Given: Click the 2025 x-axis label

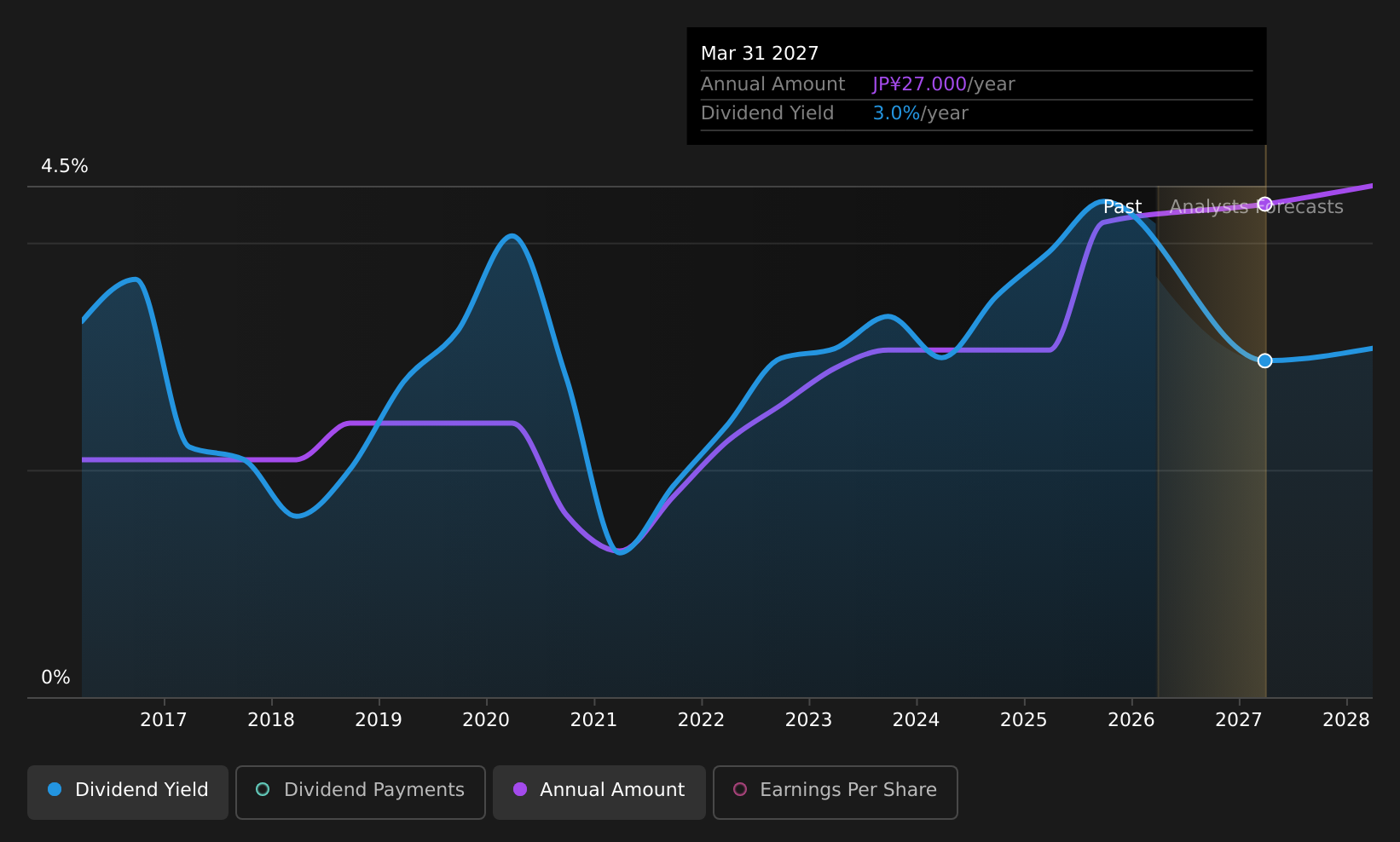Looking at the screenshot, I should coord(1023,720).
